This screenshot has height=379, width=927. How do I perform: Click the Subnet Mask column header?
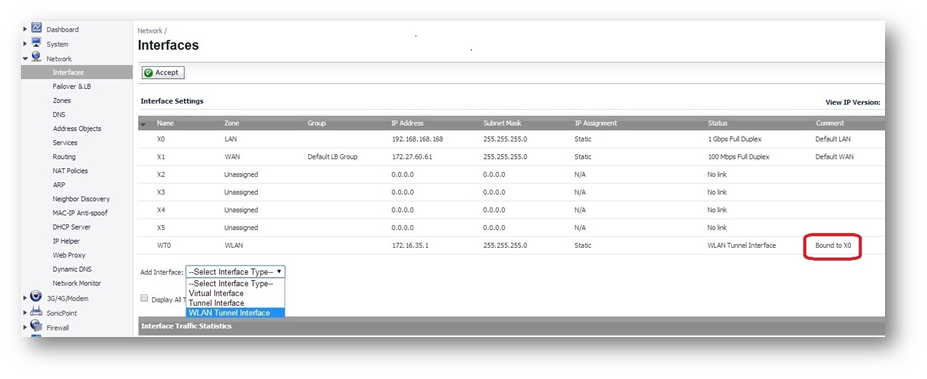pos(502,124)
